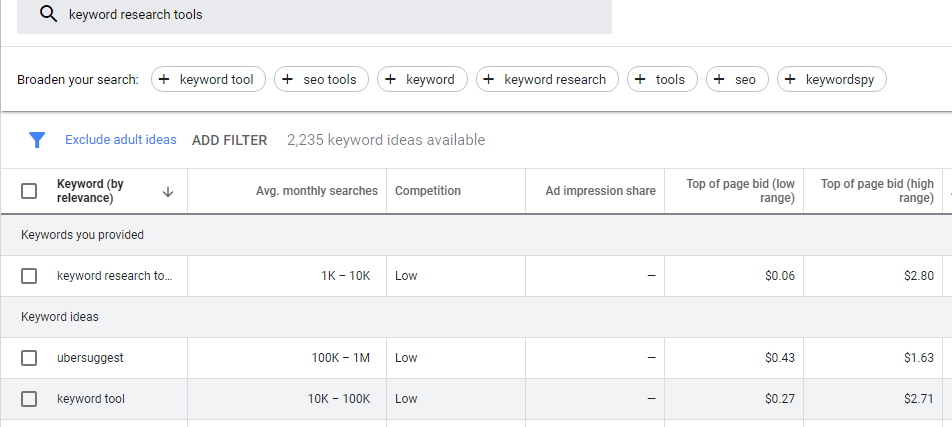Screen dimensions: 952x427
Task: Click the blue filter funnel icon
Action: point(37,140)
